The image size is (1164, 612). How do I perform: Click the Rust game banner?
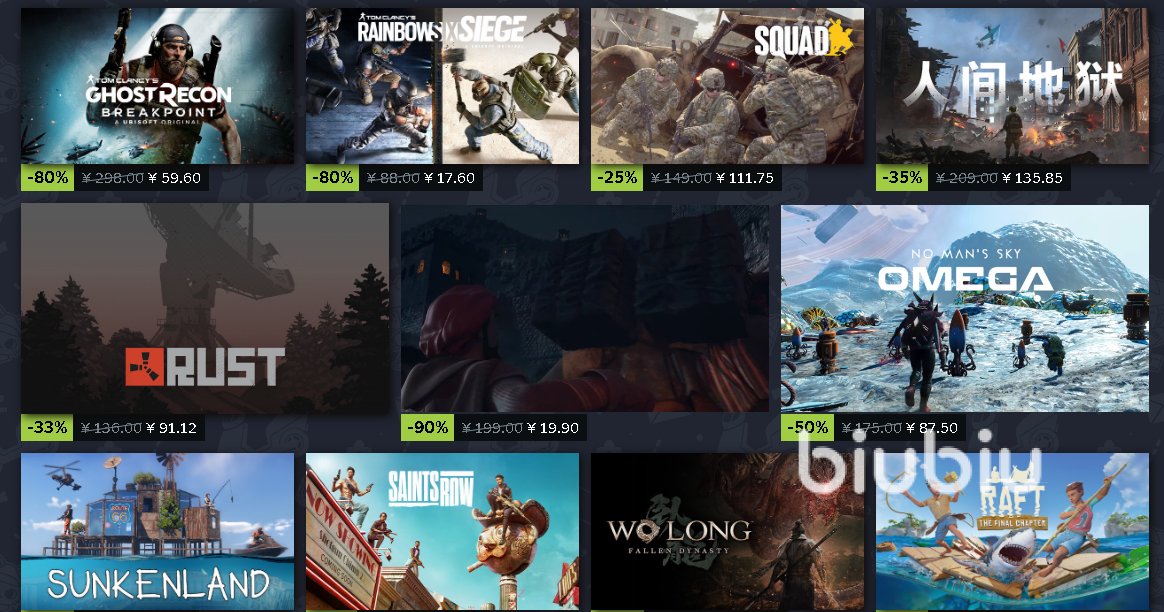point(205,308)
